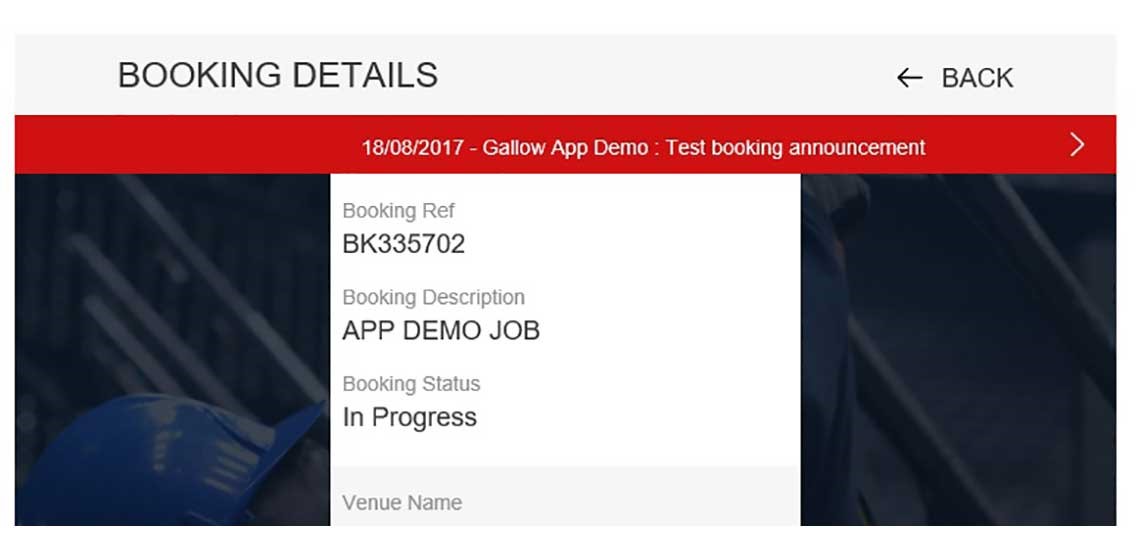The height and width of the screenshot is (550, 1140).
Task: Click the dark background right of booking card
Action: (x=960, y=350)
